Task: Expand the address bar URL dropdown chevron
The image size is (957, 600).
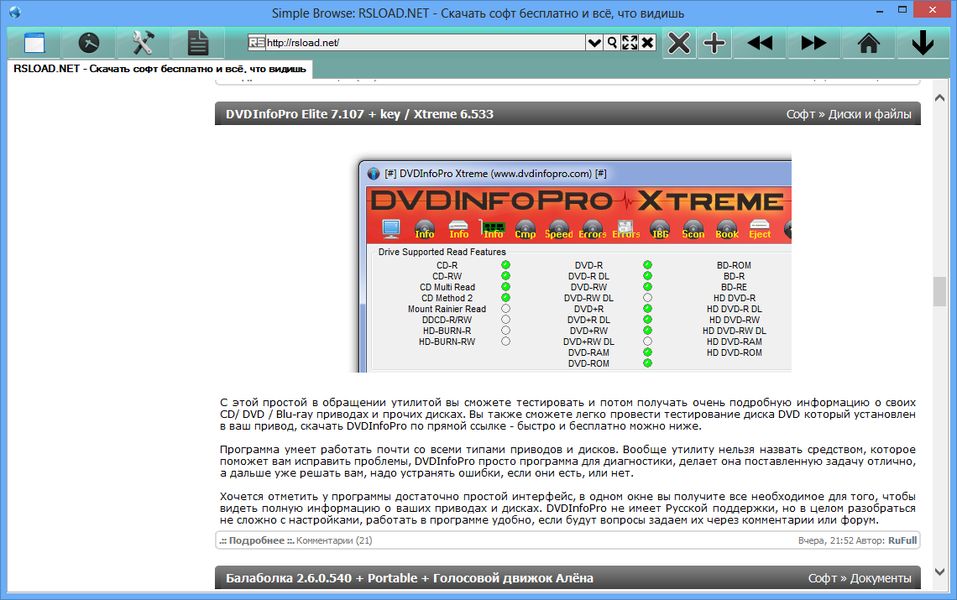Action: coord(594,42)
